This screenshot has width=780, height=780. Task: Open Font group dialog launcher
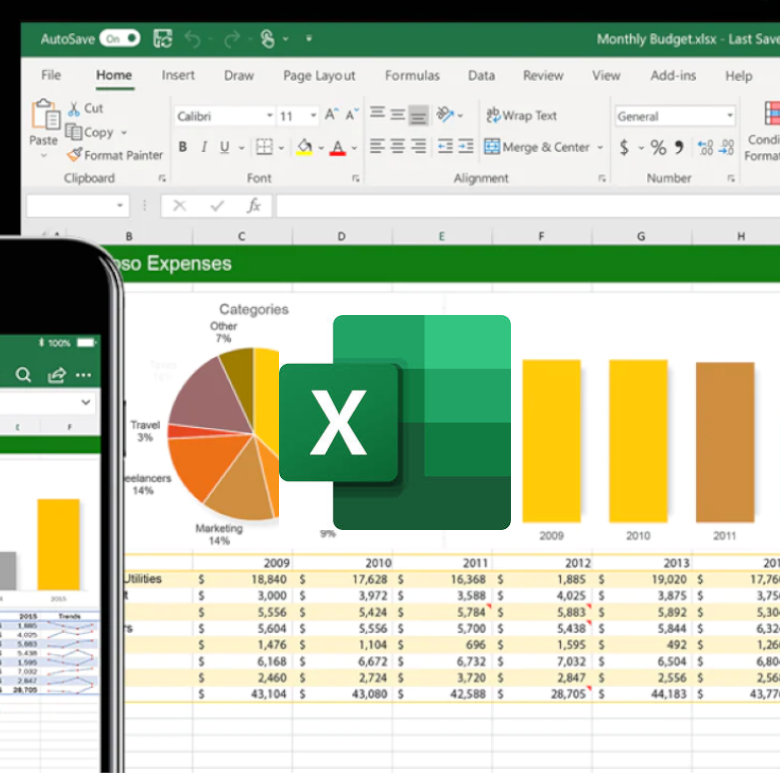pos(356,178)
